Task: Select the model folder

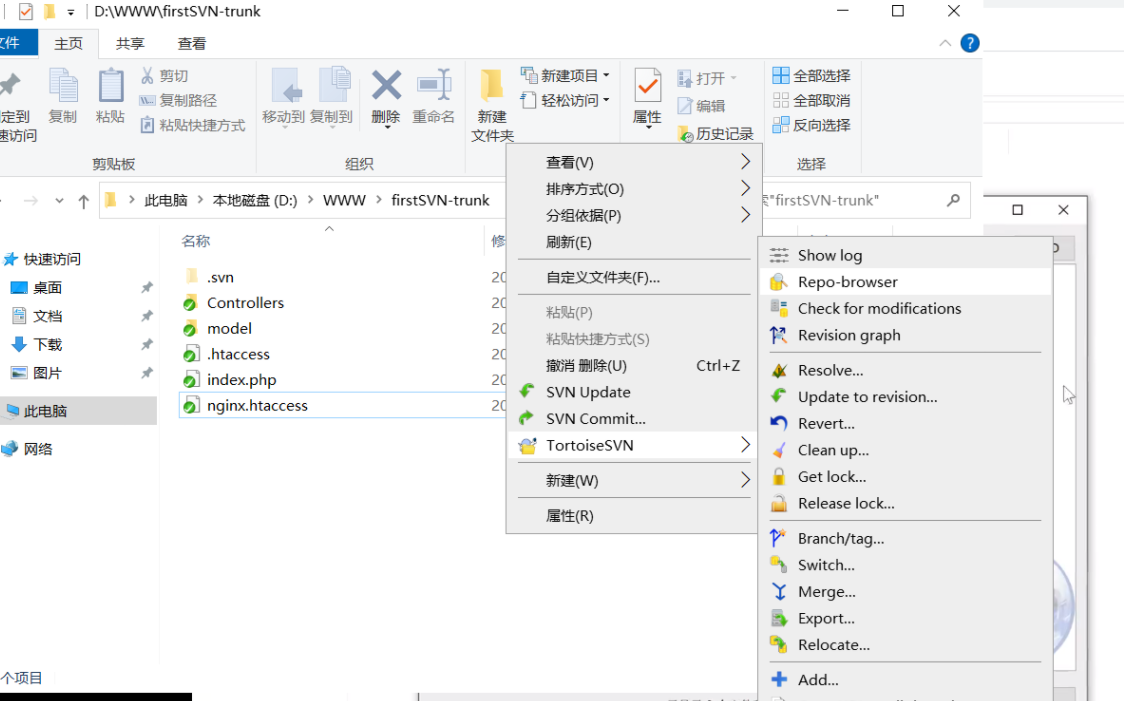Action: coord(229,328)
